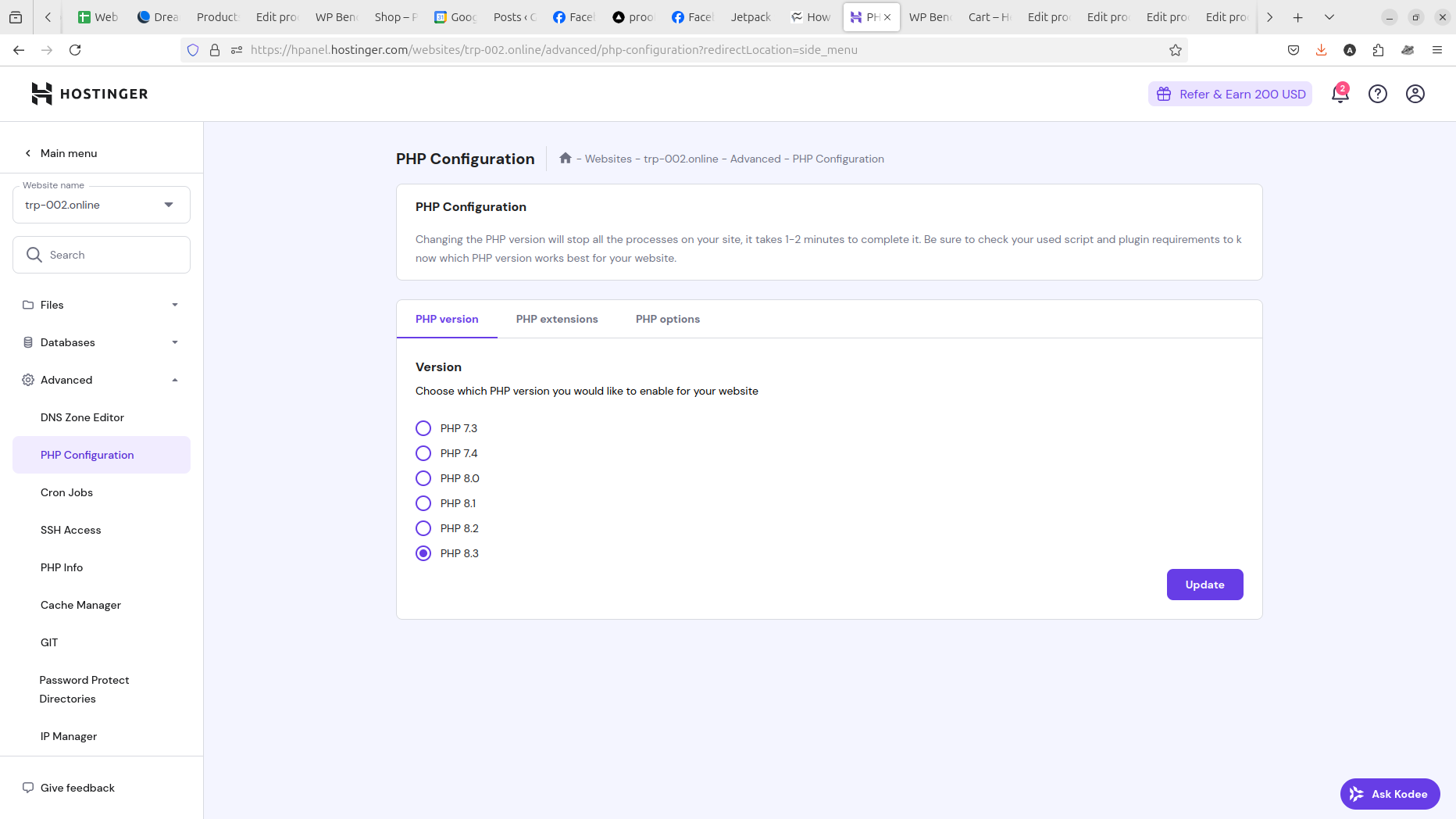Open the Cron Jobs page
The width and height of the screenshot is (1456, 819).
(x=66, y=492)
